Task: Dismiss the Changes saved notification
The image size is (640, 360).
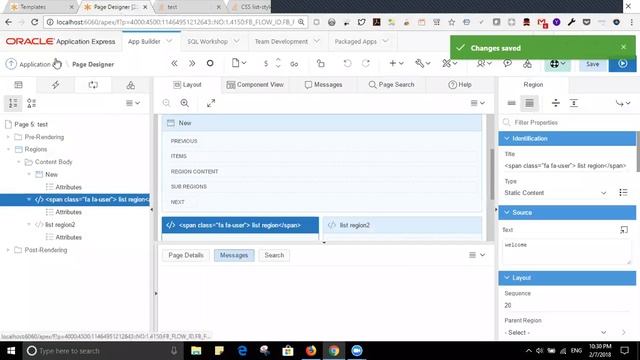Action: tap(623, 47)
